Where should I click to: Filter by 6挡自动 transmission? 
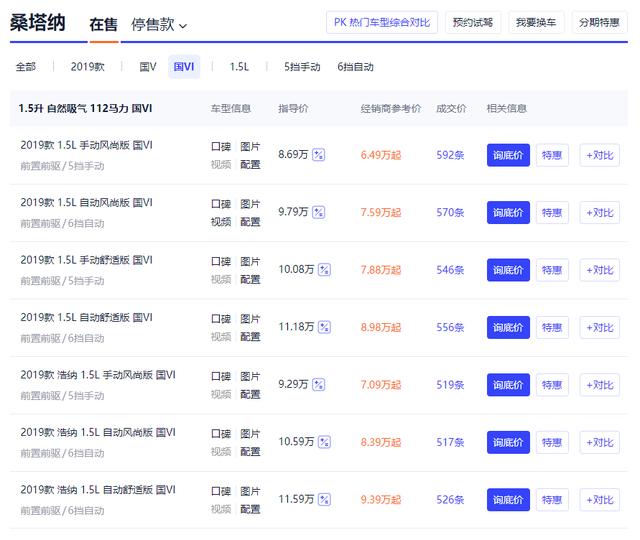click(x=355, y=67)
